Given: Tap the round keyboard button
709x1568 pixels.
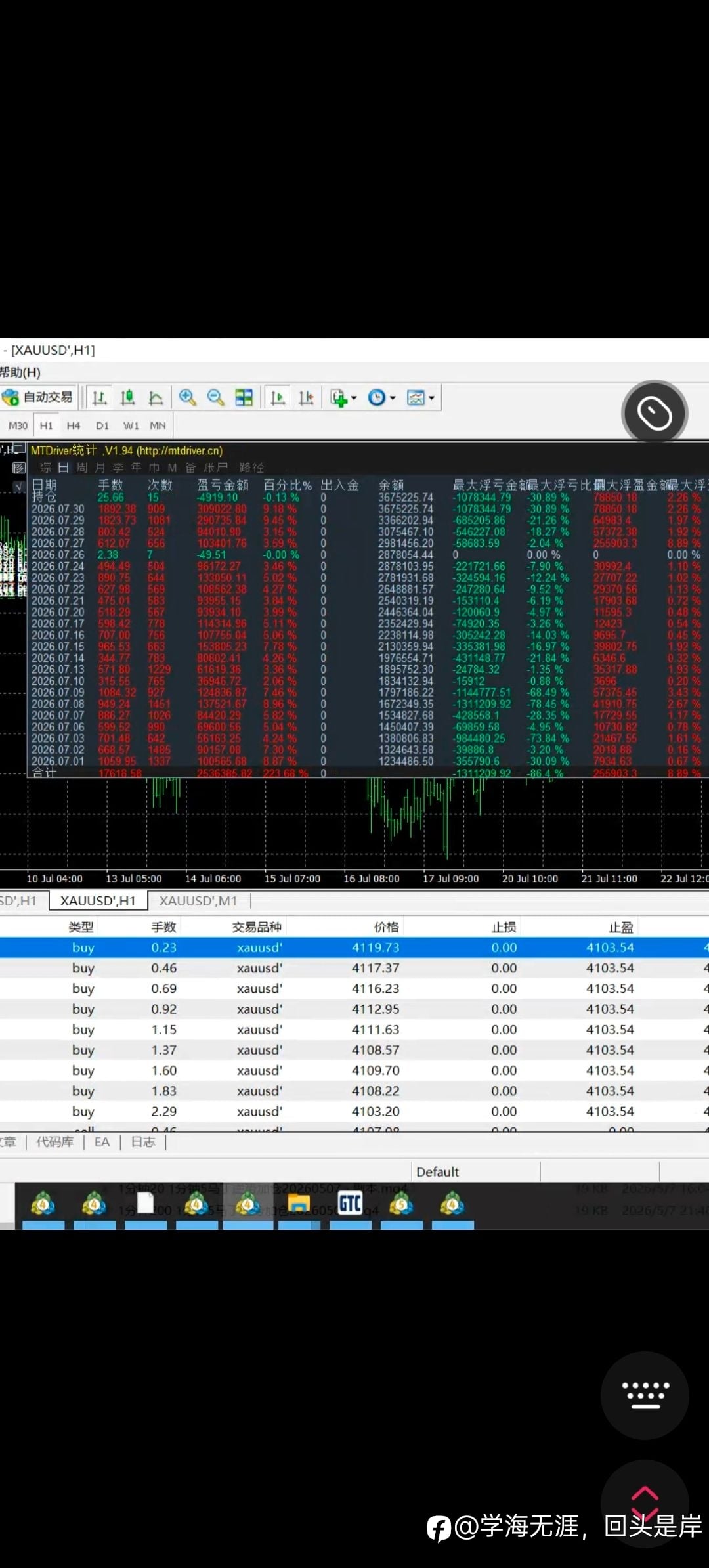Looking at the screenshot, I should (645, 1395).
